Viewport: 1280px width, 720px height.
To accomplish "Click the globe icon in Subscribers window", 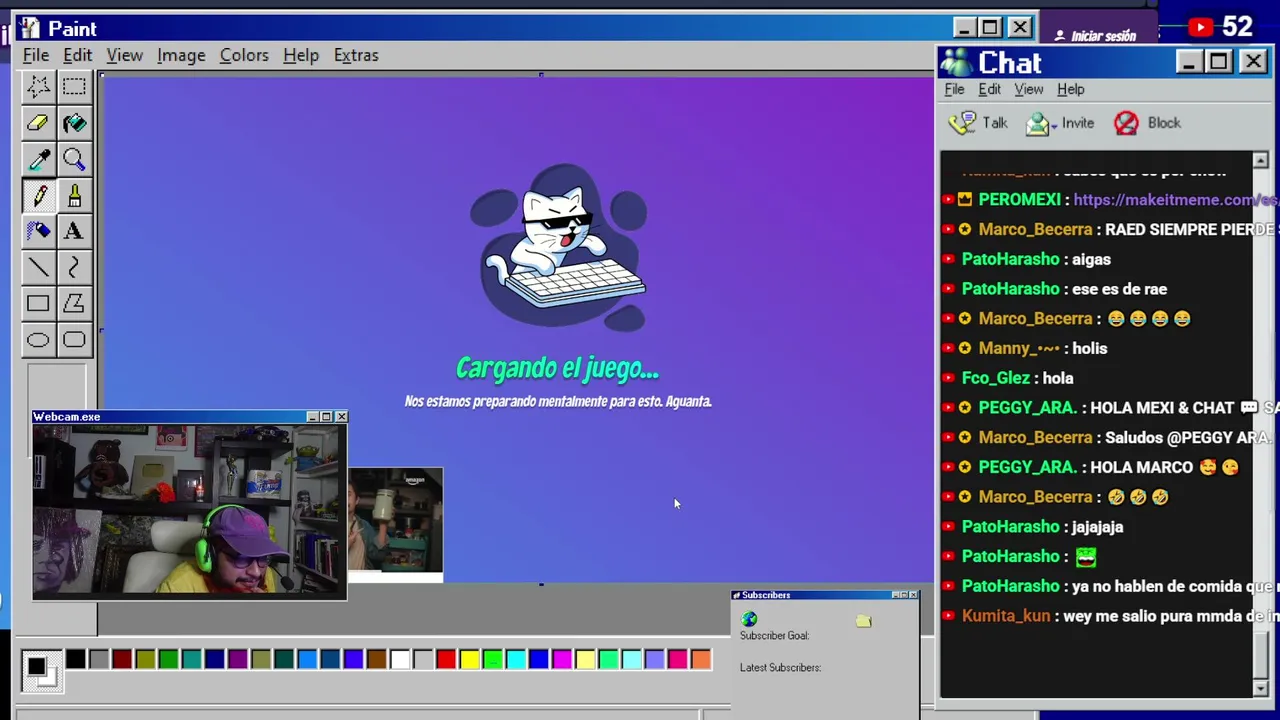I will coord(749,620).
